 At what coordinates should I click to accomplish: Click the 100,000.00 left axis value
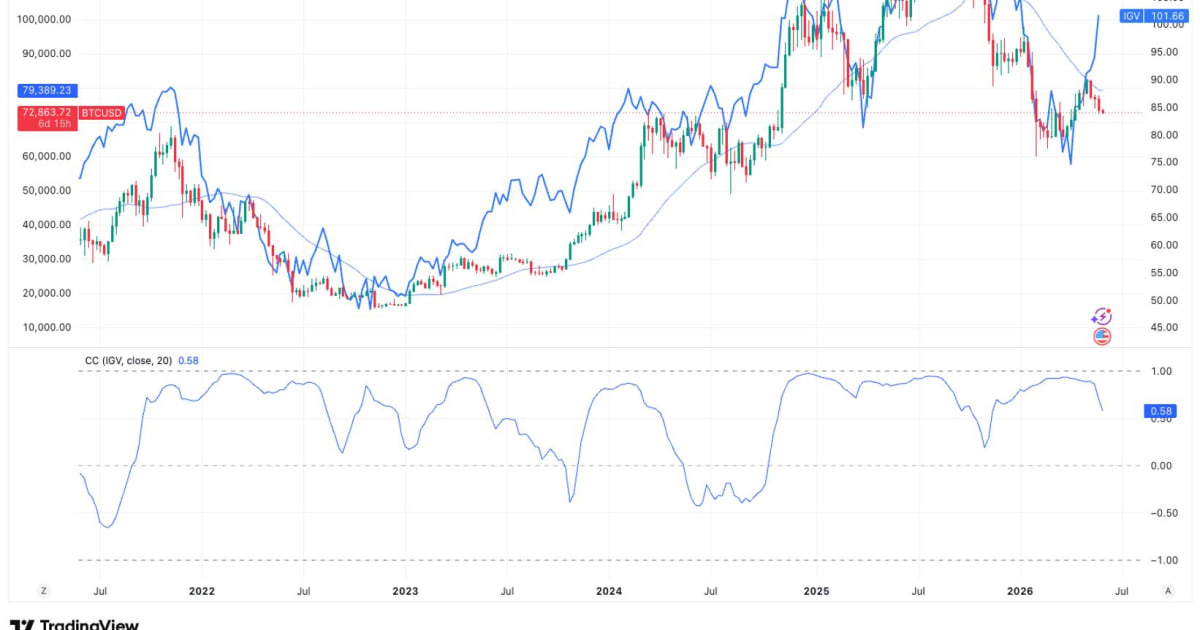tap(44, 20)
